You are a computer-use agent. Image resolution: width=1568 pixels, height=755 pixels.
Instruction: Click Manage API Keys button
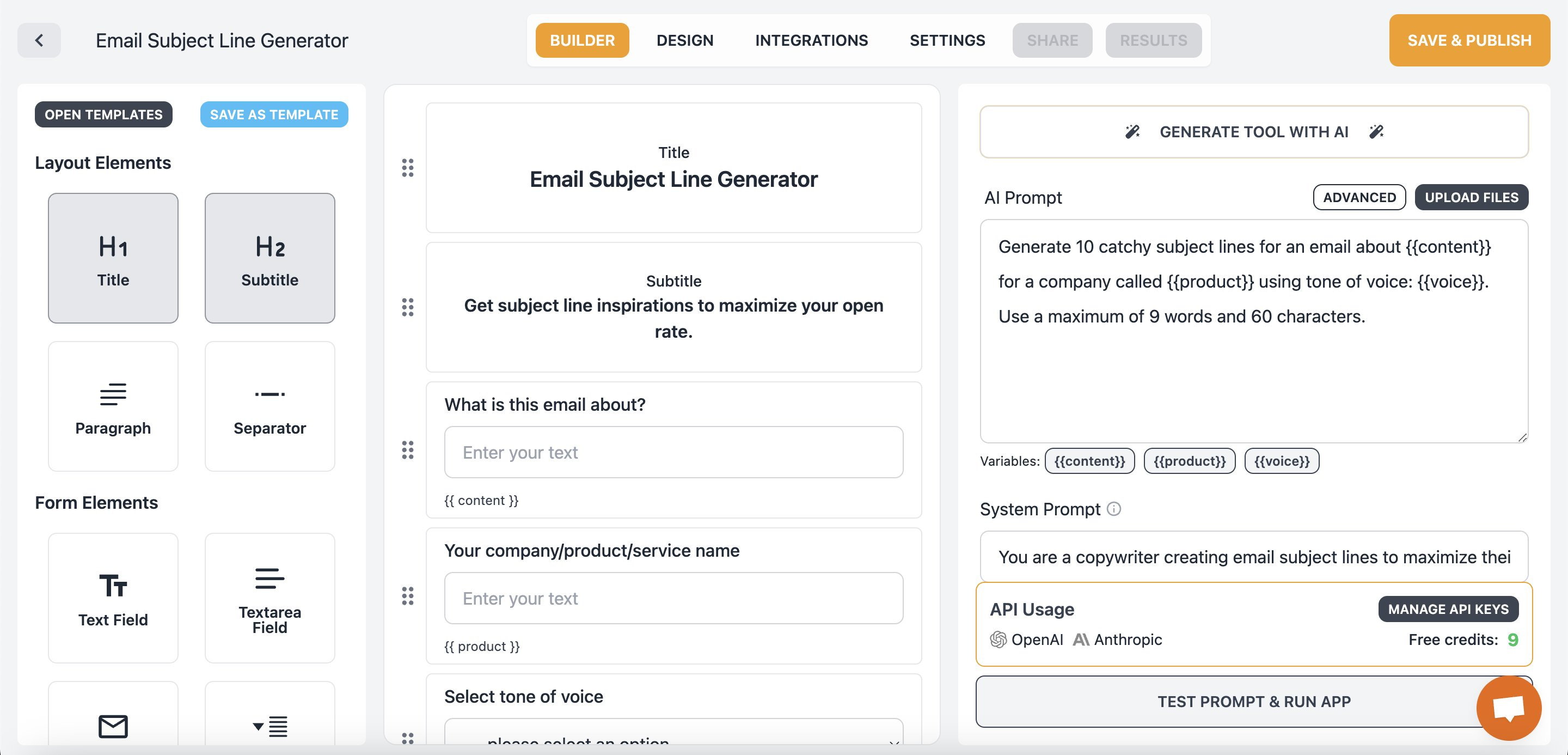point(1448,609)
